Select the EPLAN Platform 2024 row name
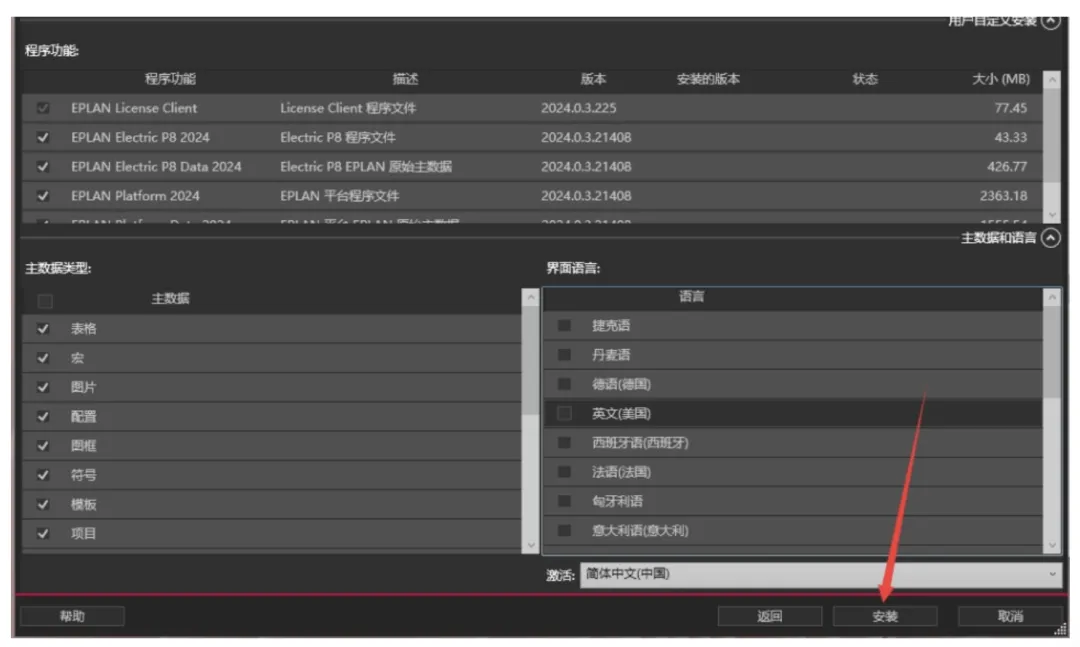The image size is (1080, 647). [x=136, y=196]
